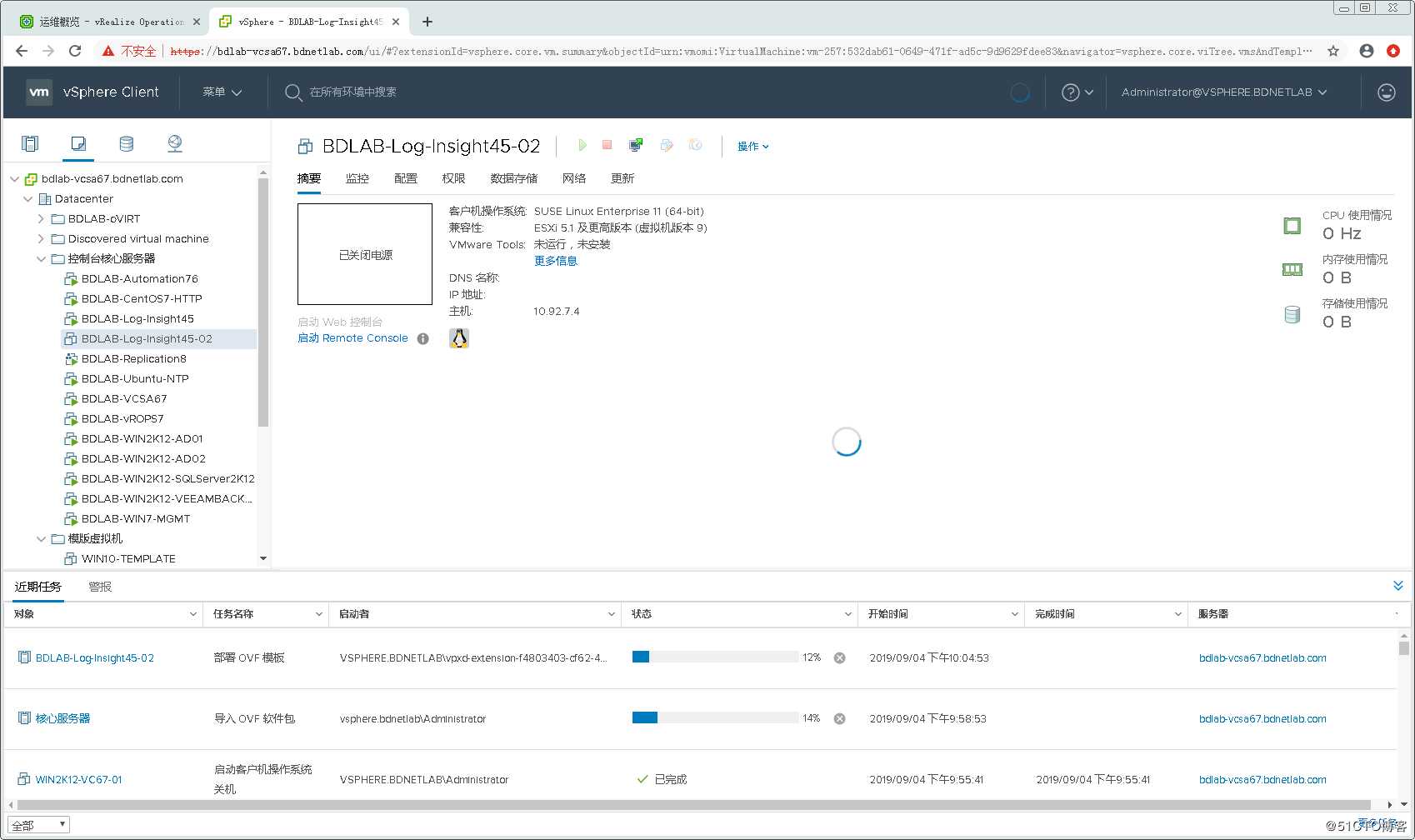Open the browser profile icon
This screenshot has width=1415, height=840.
1367,51
